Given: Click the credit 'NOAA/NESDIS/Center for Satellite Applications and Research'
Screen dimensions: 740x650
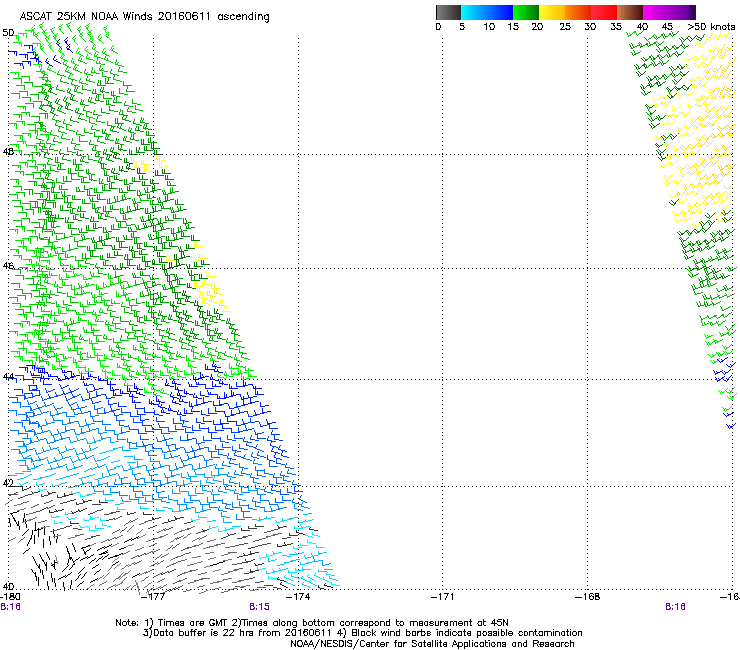Looking at the screenshot, I should [x=432, y=644].
